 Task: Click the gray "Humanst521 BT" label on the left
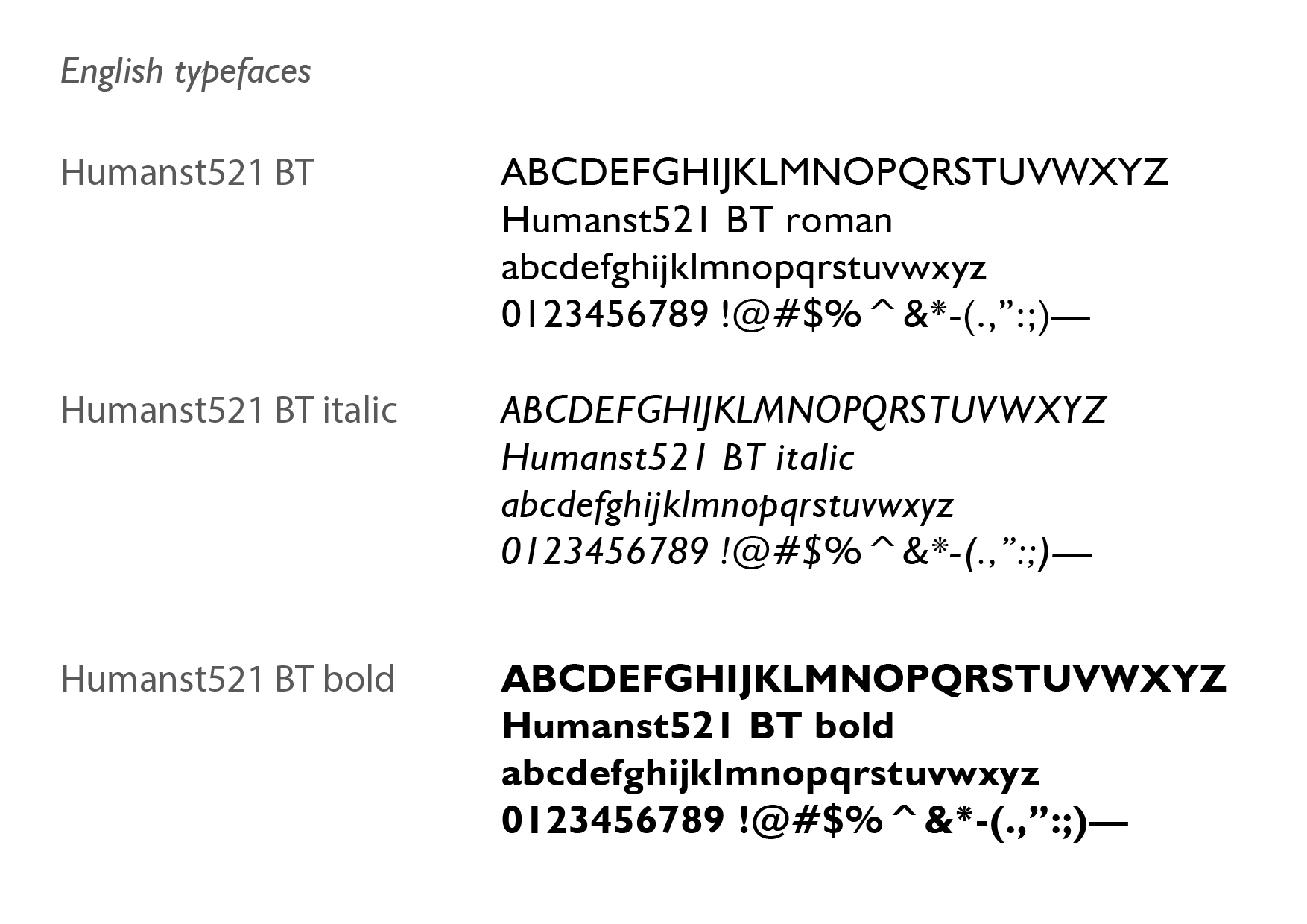click(187, 173)
